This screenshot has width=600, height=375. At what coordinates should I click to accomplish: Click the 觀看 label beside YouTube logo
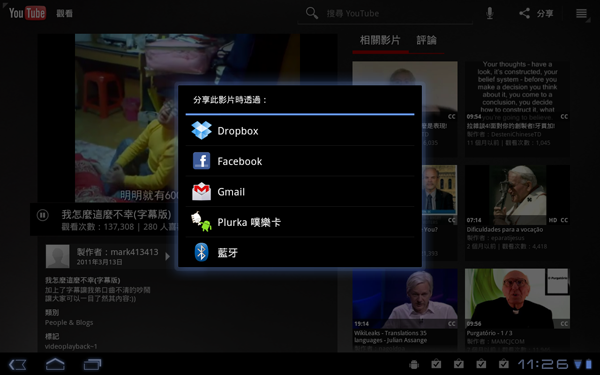point(64,14)
